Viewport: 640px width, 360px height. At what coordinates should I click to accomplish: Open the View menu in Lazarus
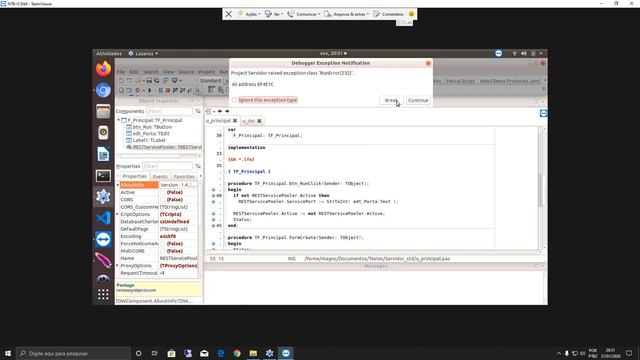168,72
